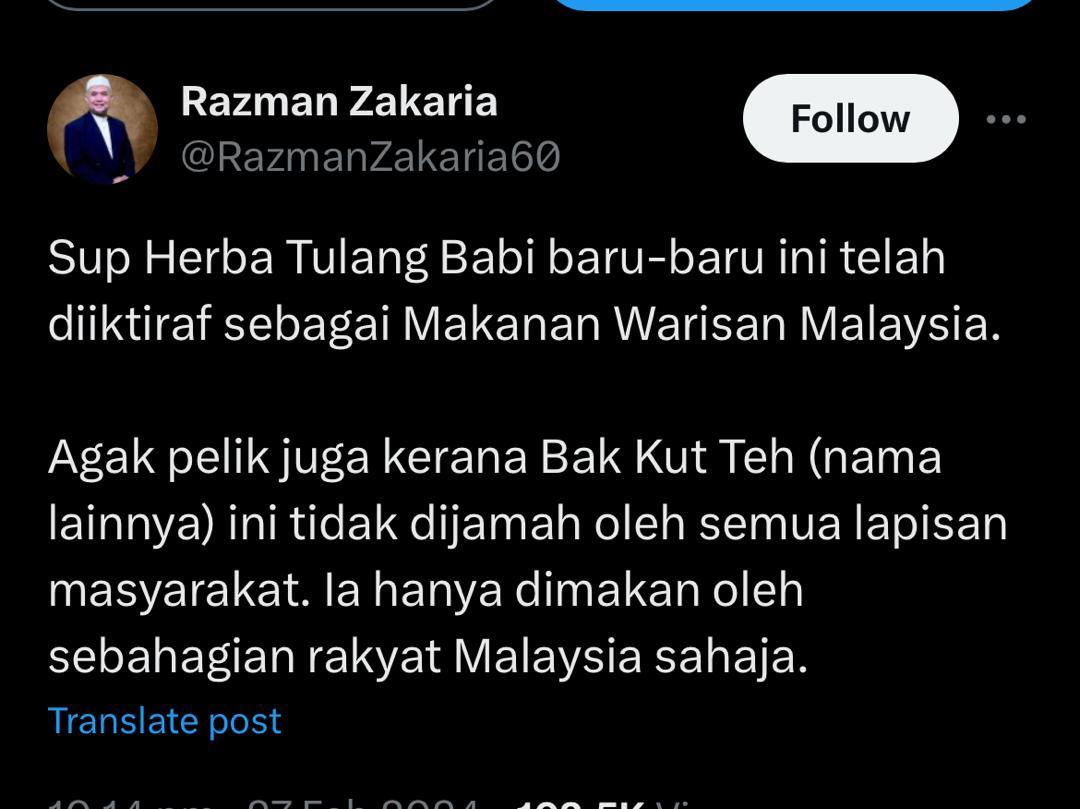The height and width of the screenshot is (809, 1080).
Task: Select the gray outlined button at top
Action: pos(273,5)
